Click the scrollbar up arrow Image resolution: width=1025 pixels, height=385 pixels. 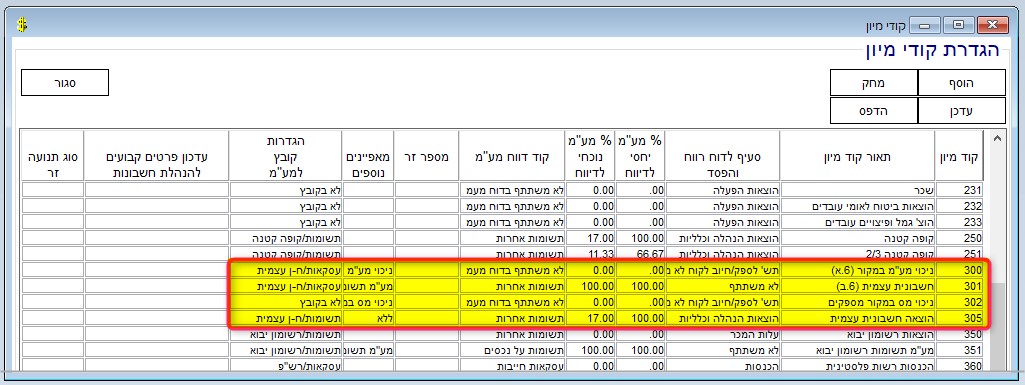pos(997,139)
